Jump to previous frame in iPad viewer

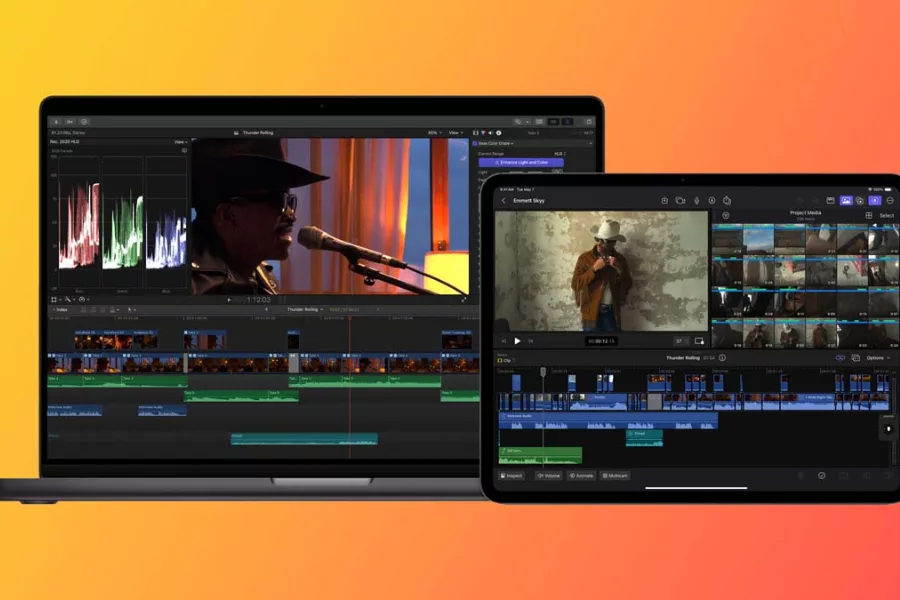504,341
